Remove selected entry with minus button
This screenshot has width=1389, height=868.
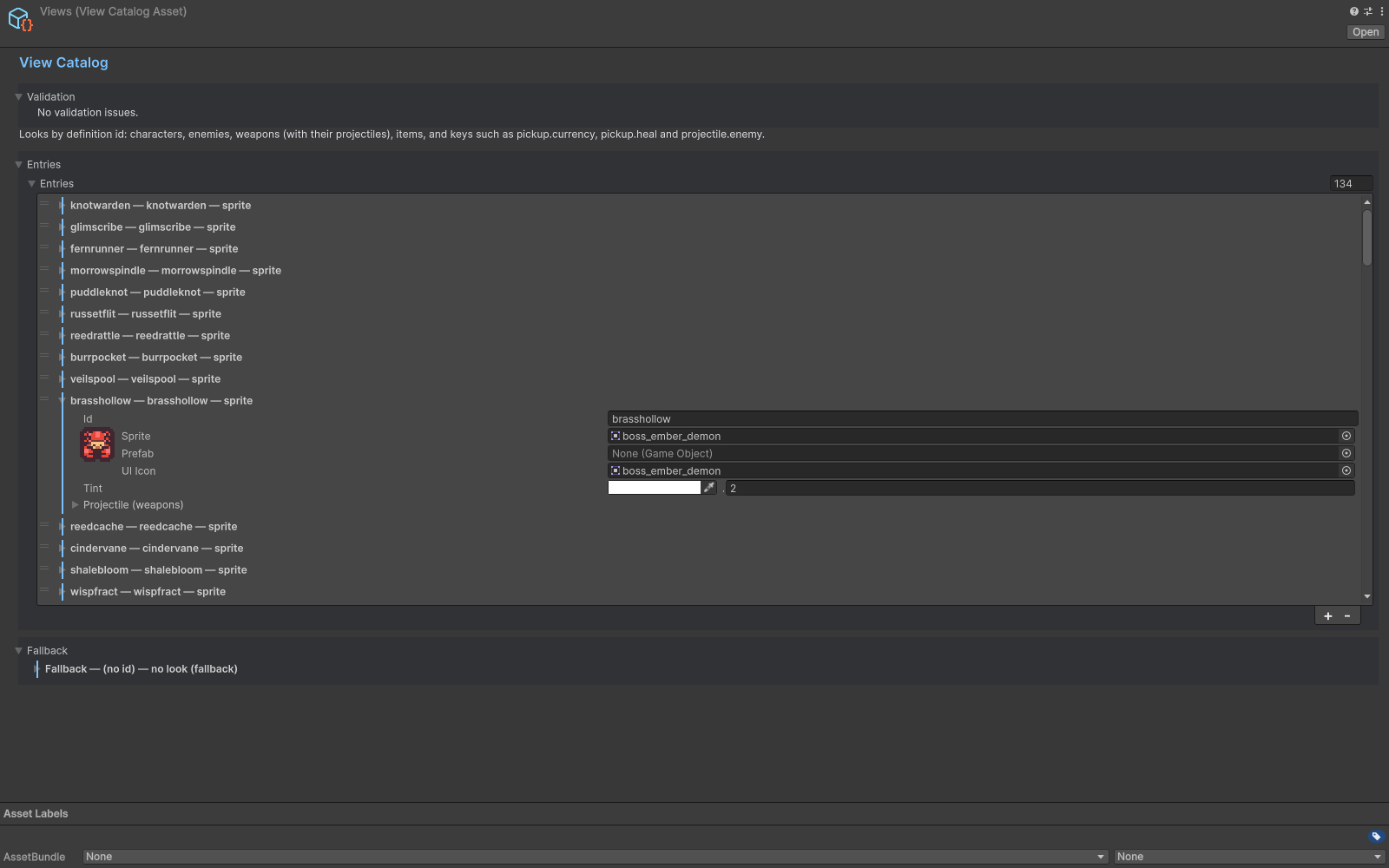tap(1347, 616)
